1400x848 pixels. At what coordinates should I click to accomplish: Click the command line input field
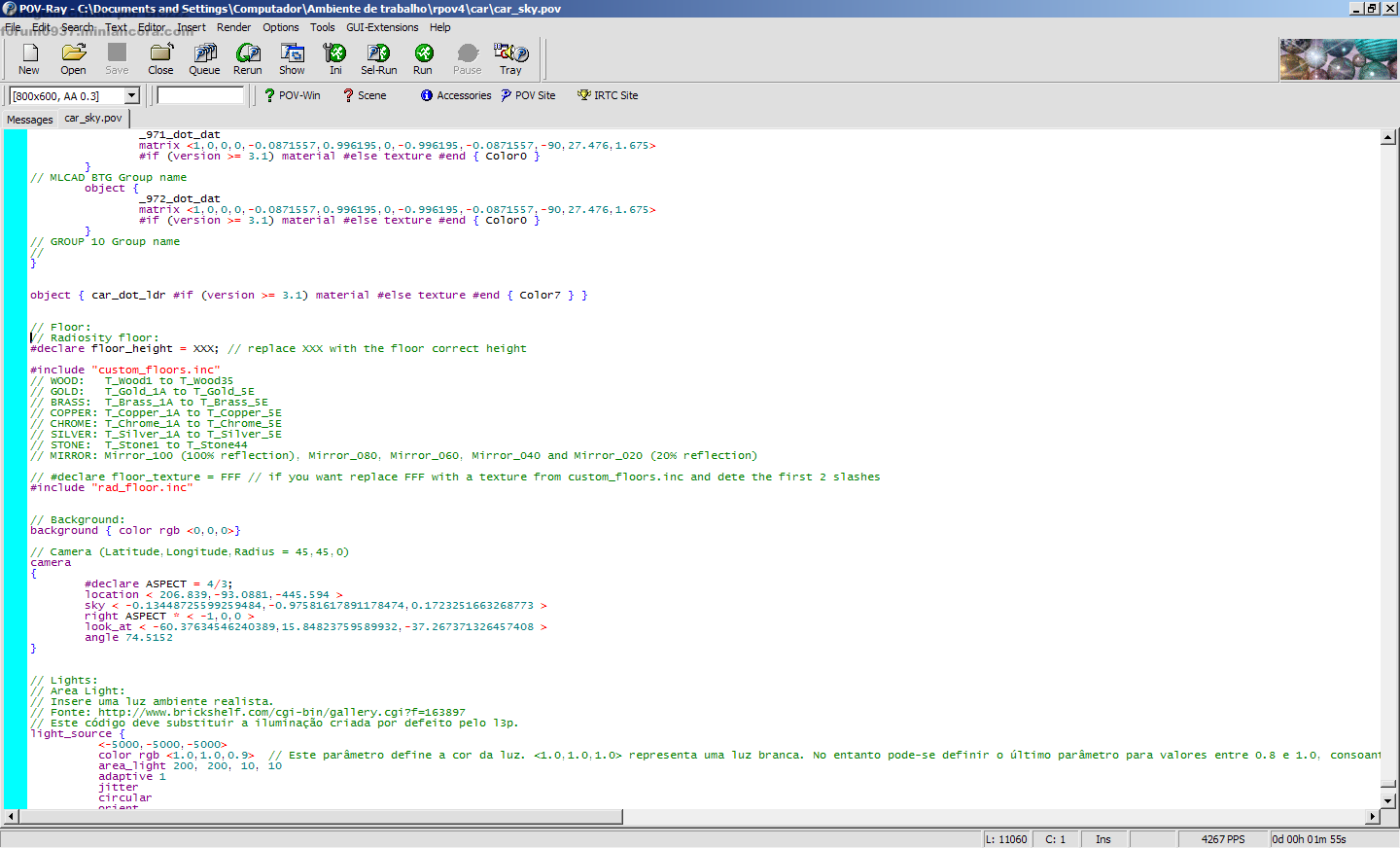pos(200,95)
